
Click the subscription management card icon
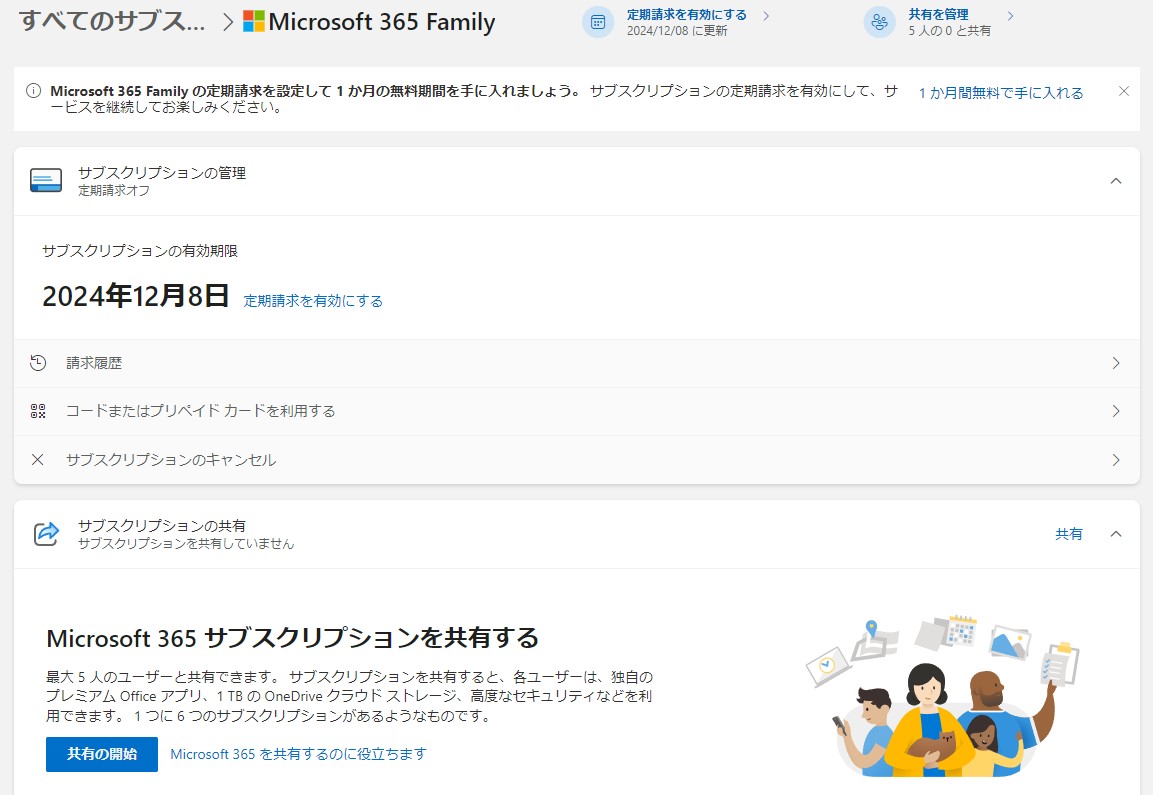[46, 180]
